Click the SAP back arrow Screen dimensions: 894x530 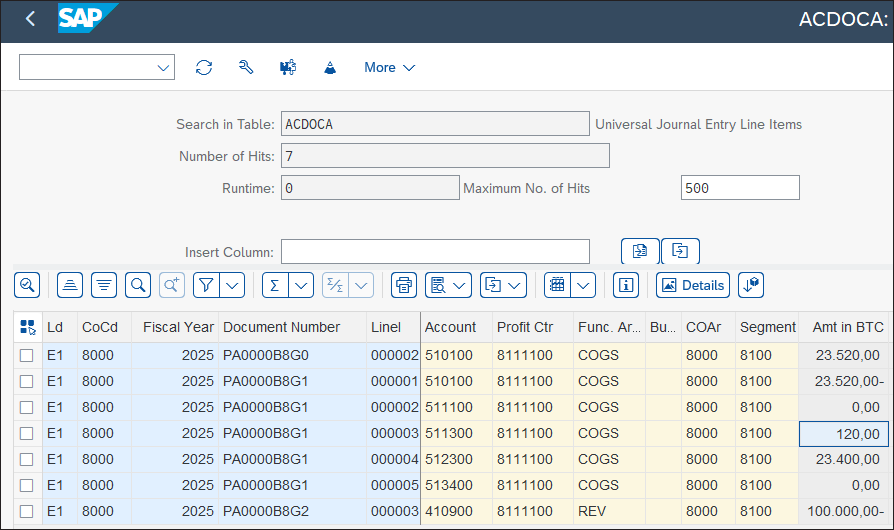(30, 19)
